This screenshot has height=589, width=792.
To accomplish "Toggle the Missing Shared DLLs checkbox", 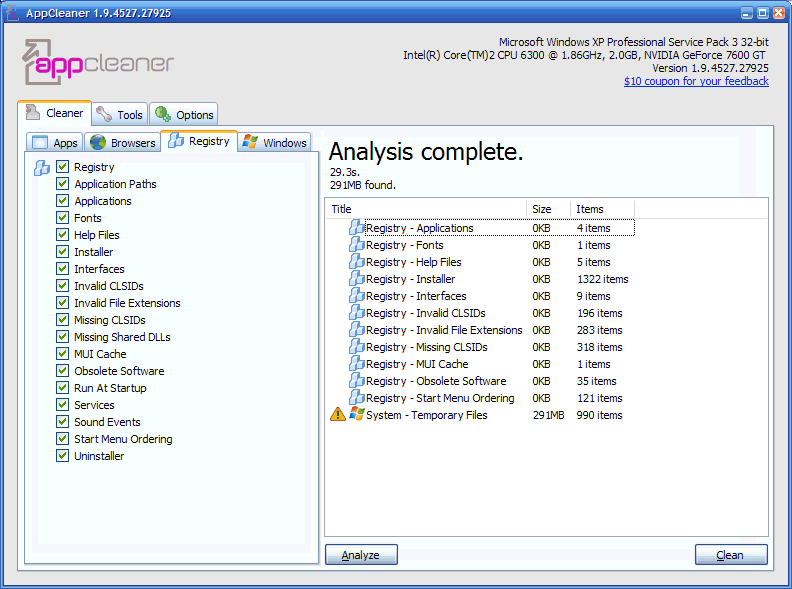I will (63, 337).
